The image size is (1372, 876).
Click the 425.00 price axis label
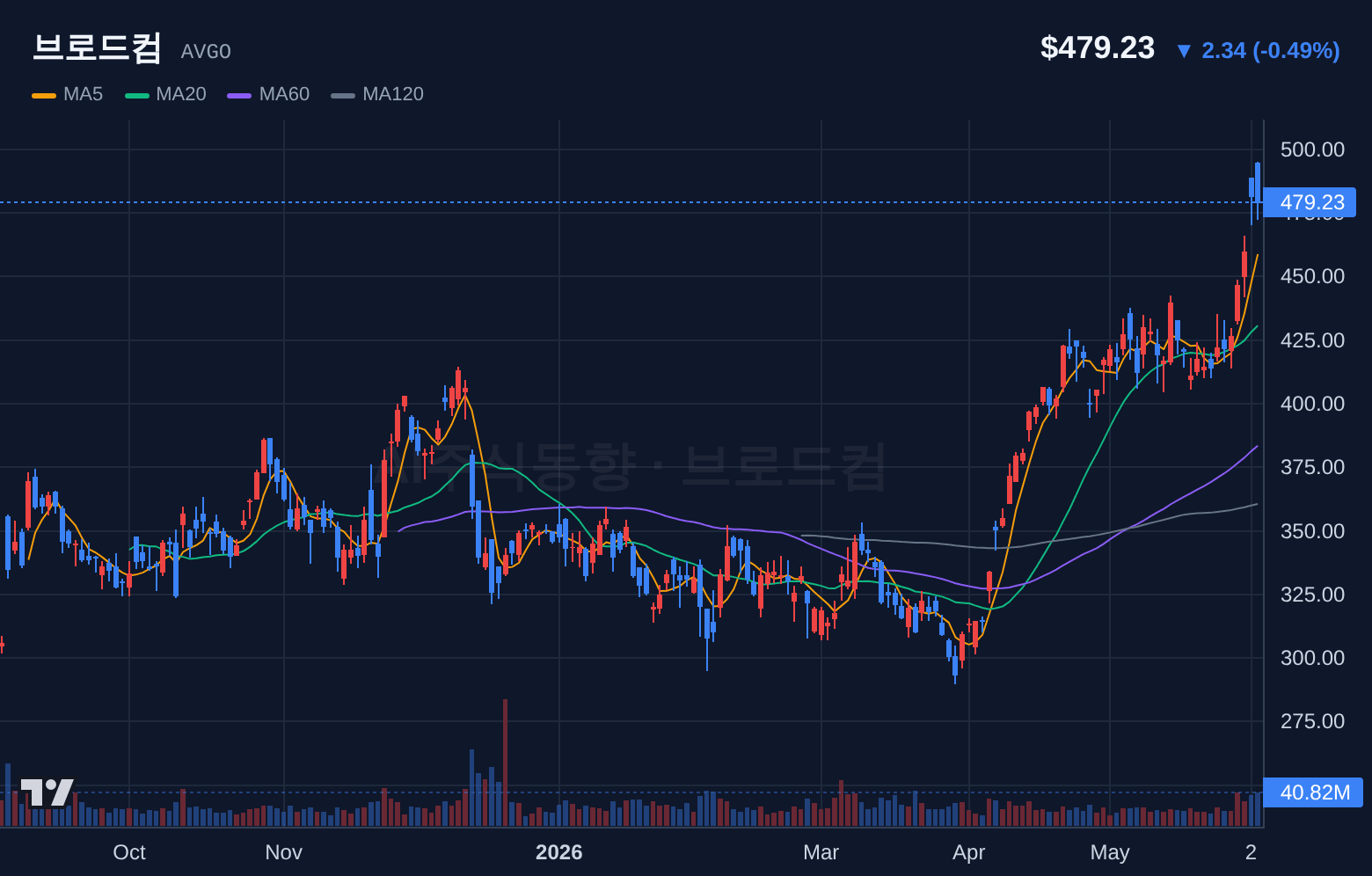point(1312,340)
